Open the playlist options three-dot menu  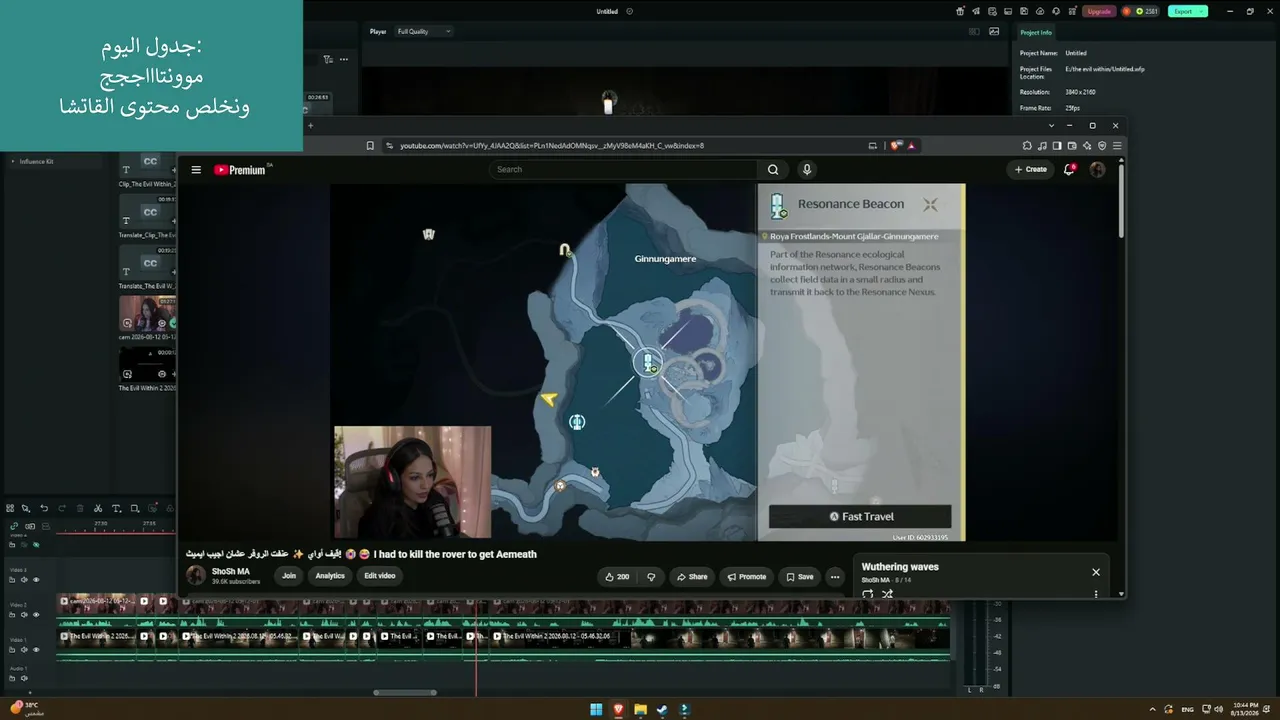1096,594
